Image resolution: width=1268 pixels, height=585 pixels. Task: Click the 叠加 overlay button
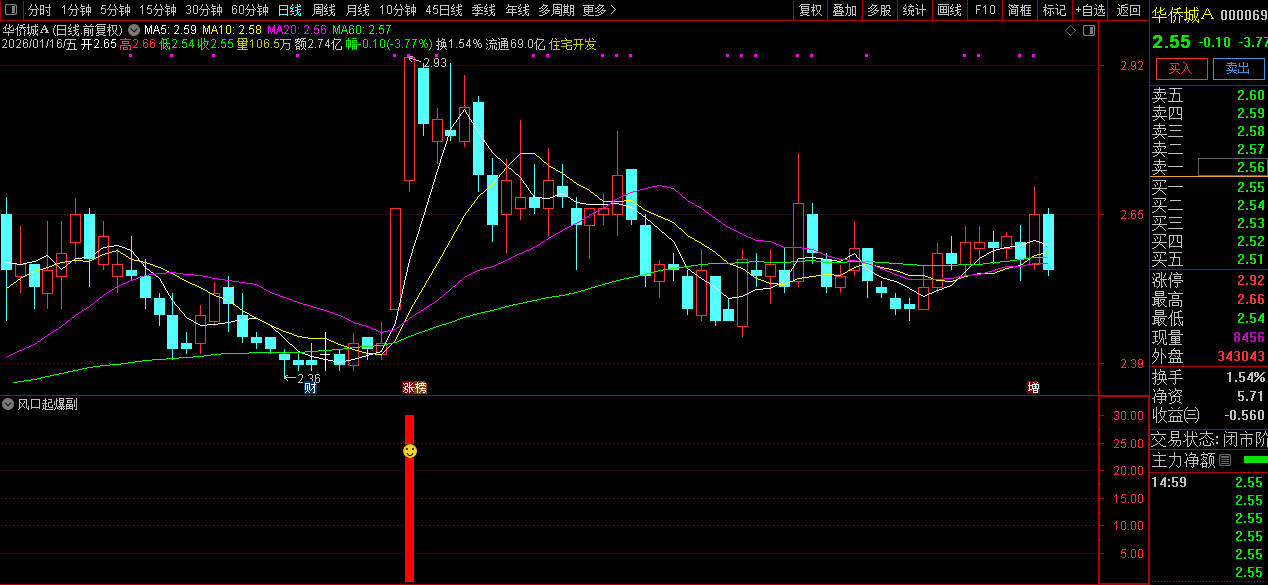pos(845,10)
